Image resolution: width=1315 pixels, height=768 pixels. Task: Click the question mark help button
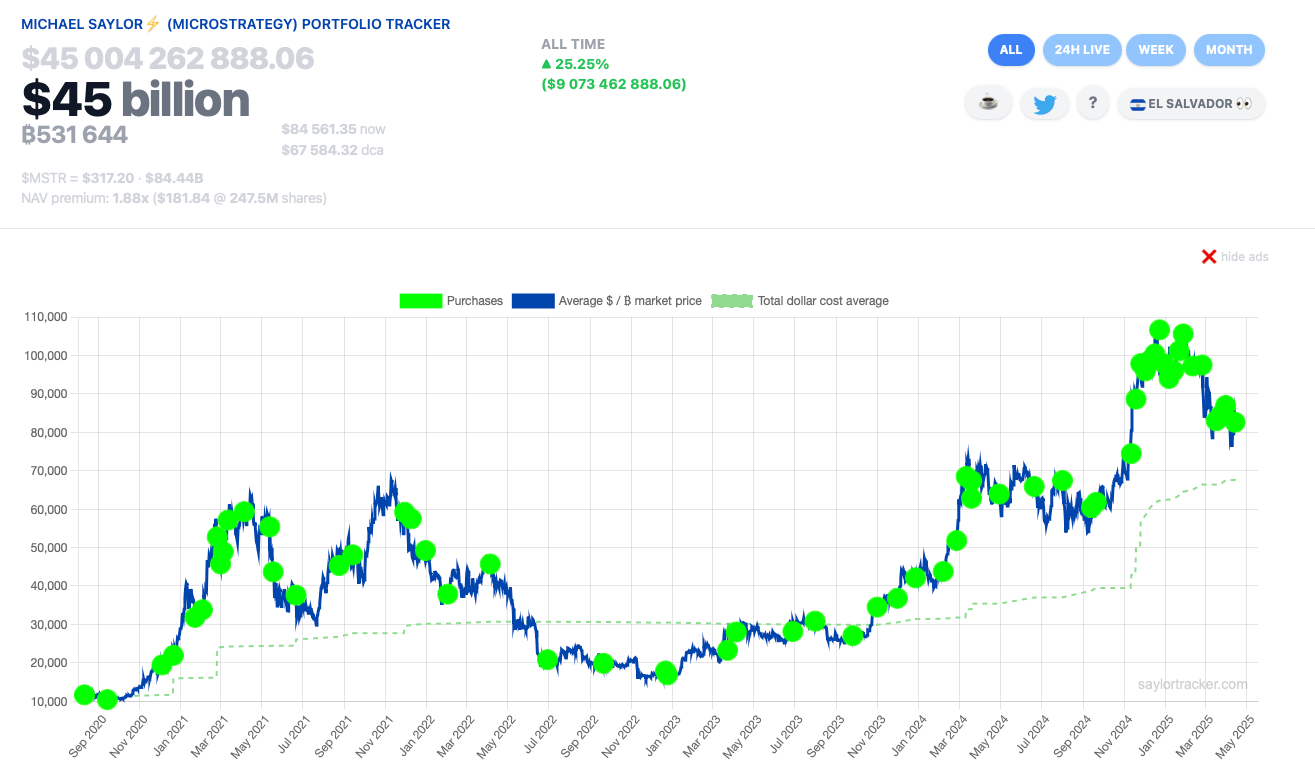coord(1093,103)
